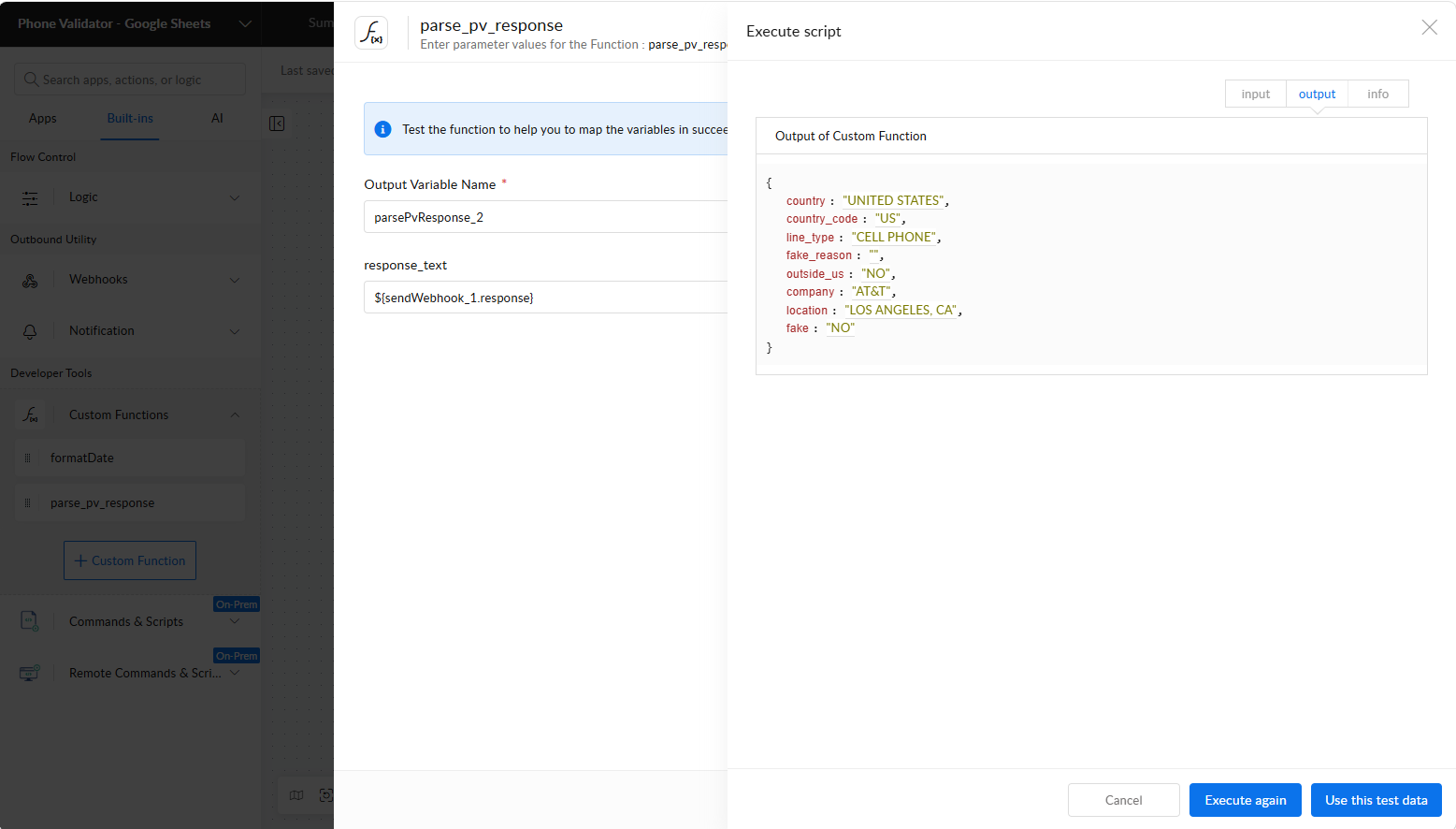Click the search apps, actions, or logic box

[130, 80]
